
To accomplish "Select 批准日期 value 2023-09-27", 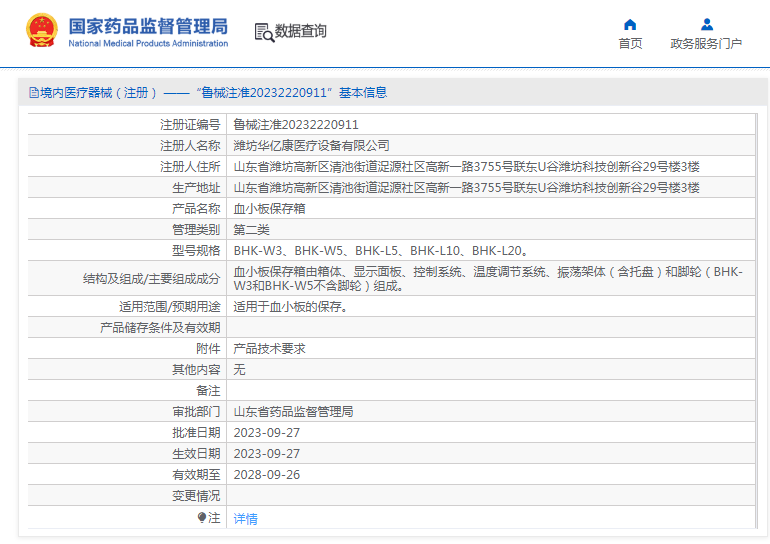I will click(267, 433).
